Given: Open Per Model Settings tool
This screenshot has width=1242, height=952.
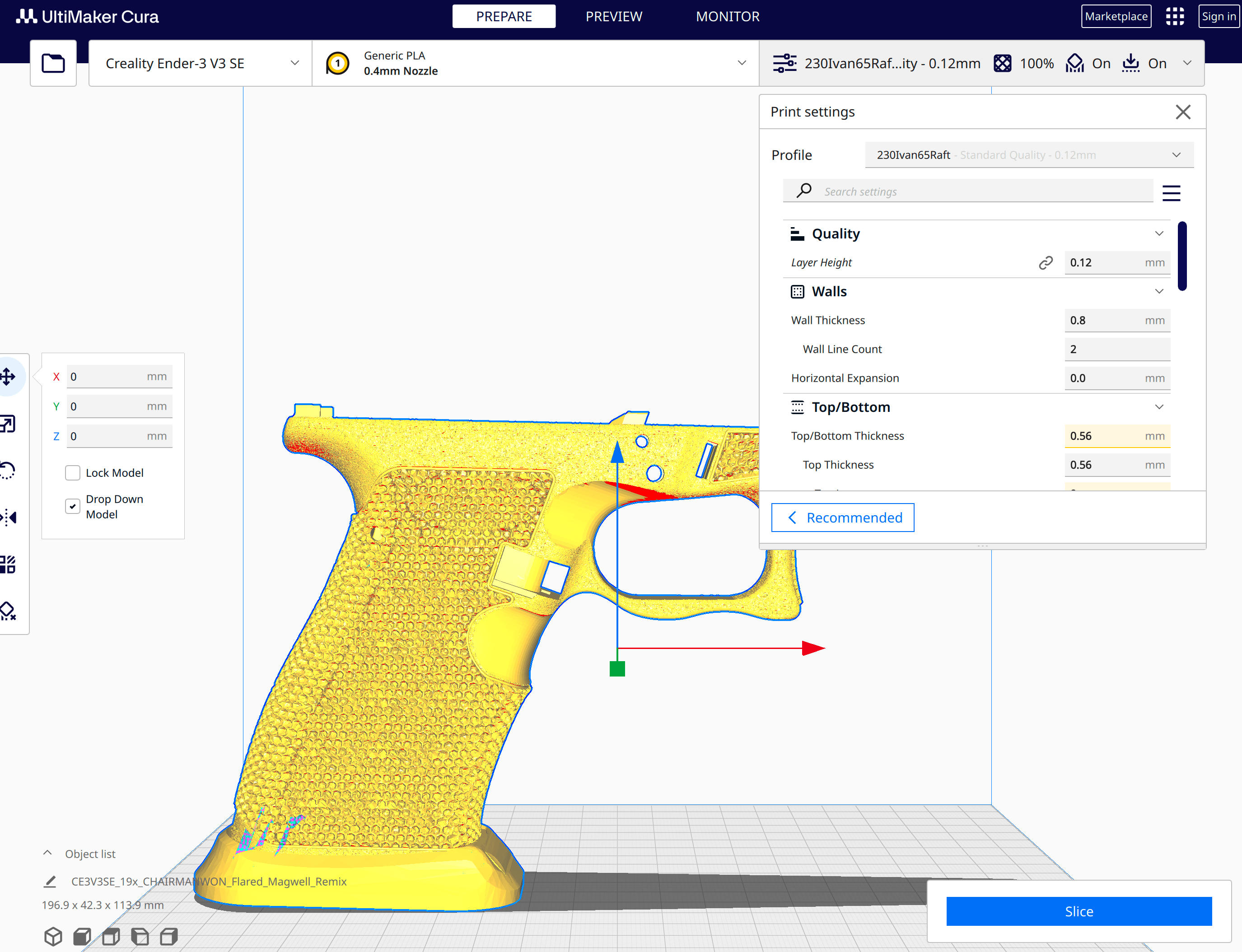Looking at the screenshot, I should pos(8,564).
